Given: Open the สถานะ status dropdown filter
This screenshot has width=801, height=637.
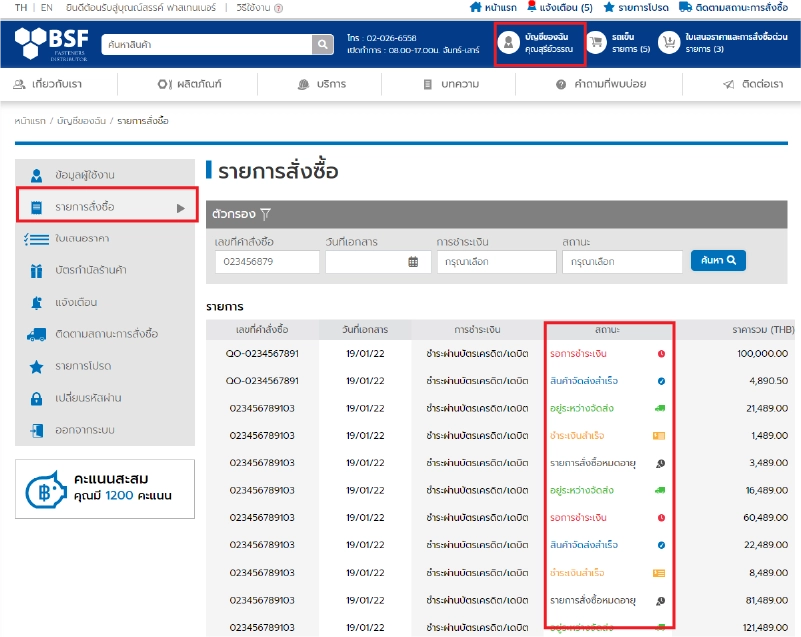Looking at the screenshot, I should coord(621,262).
